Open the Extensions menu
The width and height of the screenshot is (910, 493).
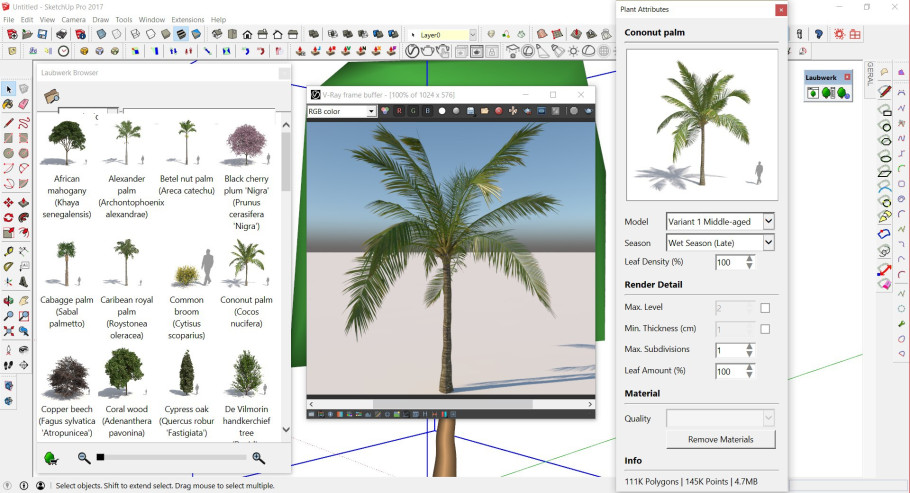click(187, 20)
